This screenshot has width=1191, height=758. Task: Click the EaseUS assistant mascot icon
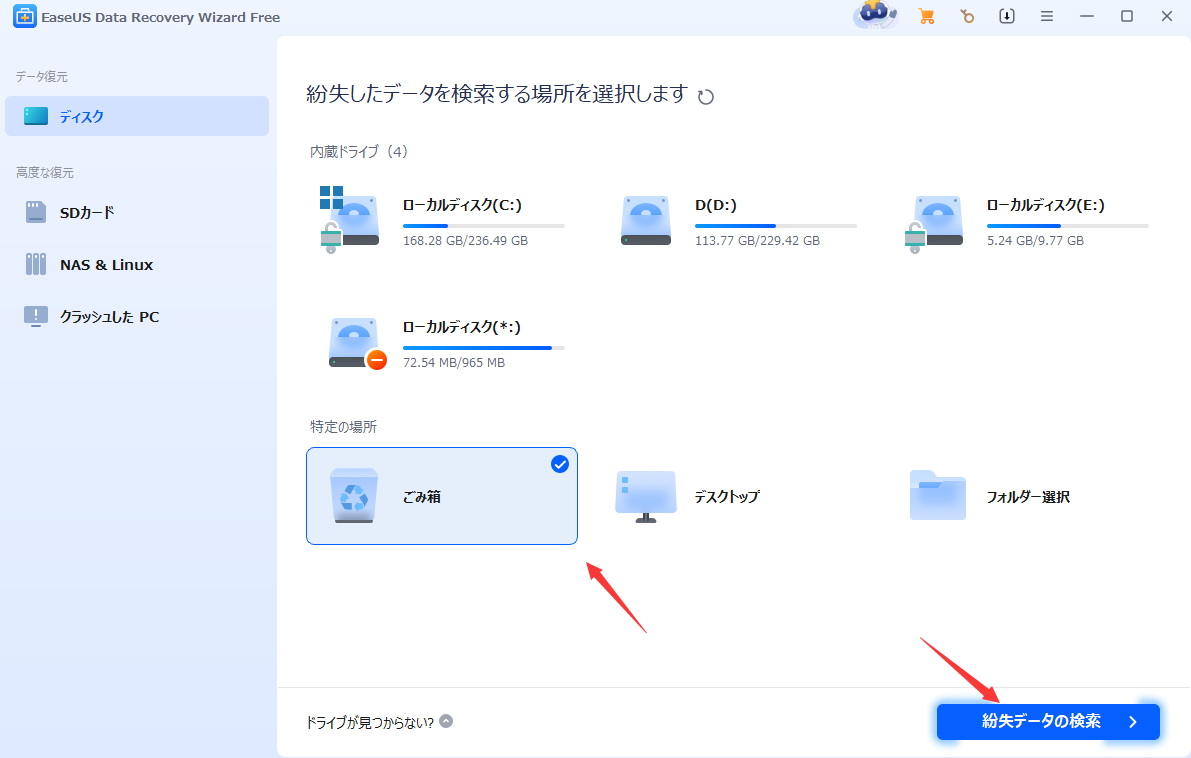tap(874, 16)
